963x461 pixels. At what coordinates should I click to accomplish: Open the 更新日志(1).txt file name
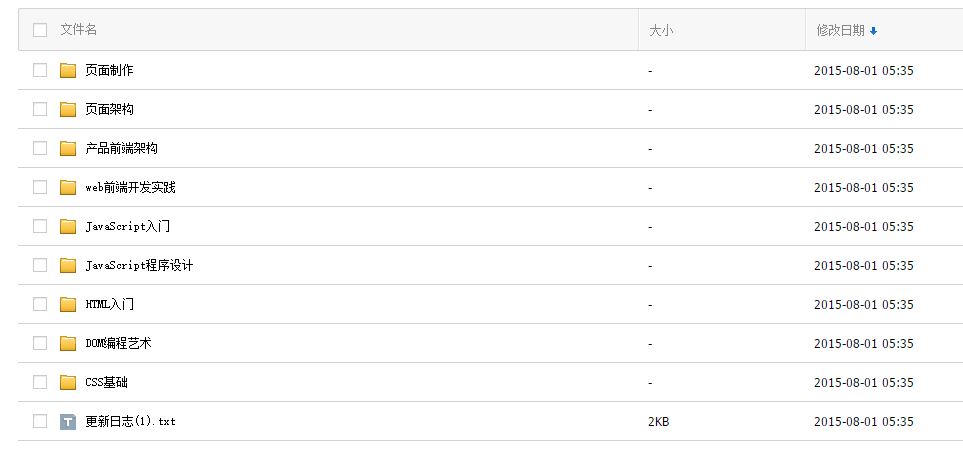(130, 421)
